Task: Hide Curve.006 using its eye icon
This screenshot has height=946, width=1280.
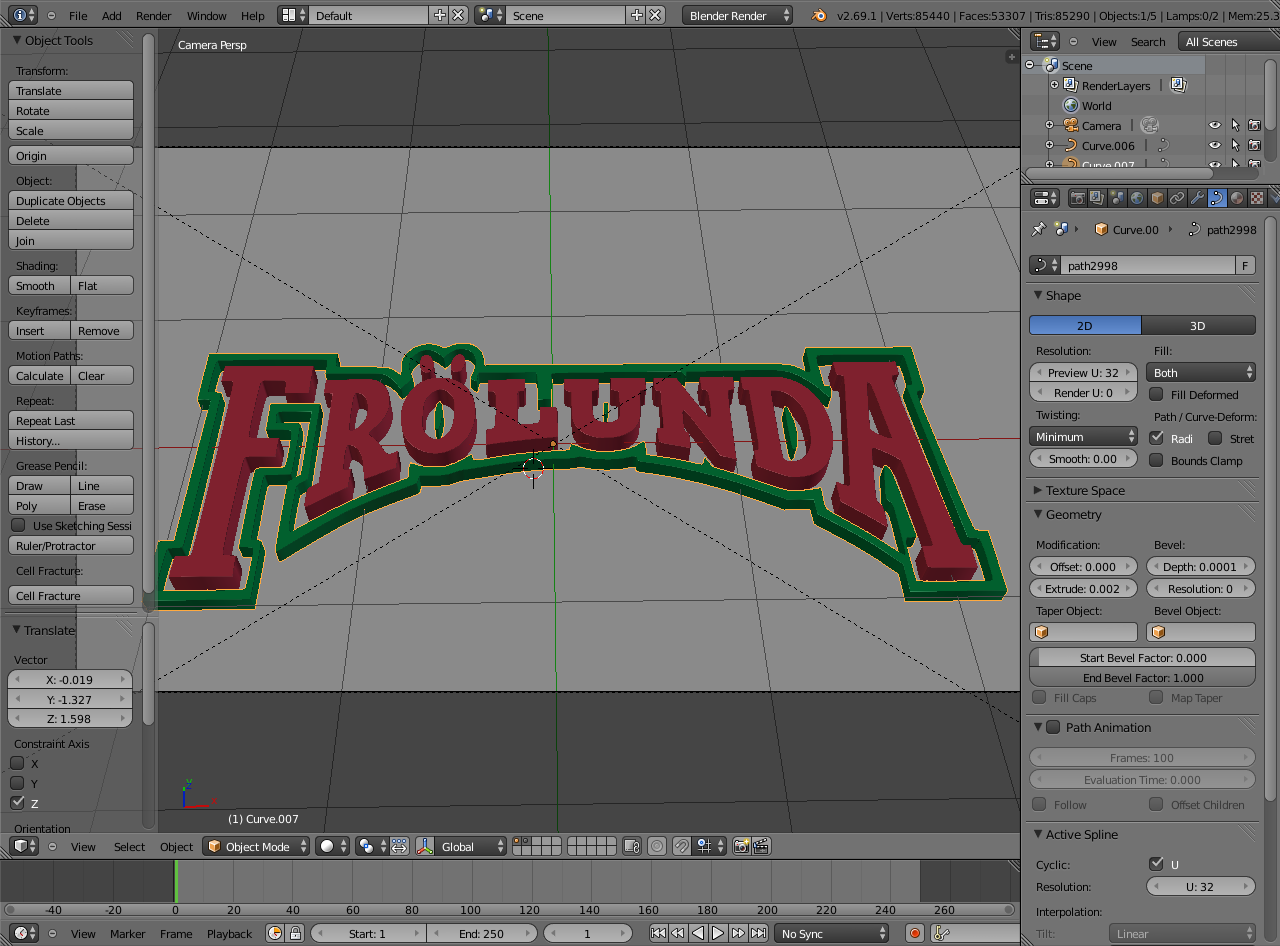Action: pos(1215,145)
